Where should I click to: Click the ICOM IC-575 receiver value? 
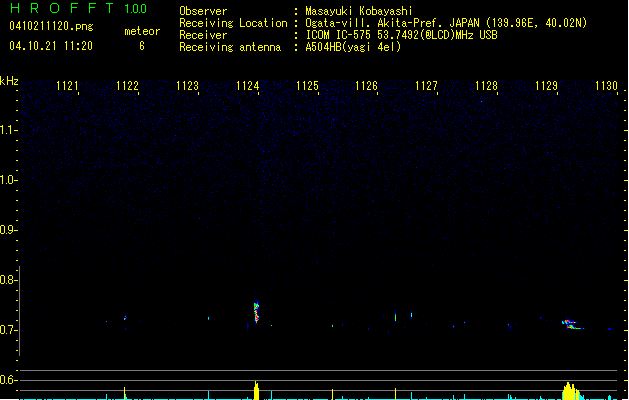[401, 35]
